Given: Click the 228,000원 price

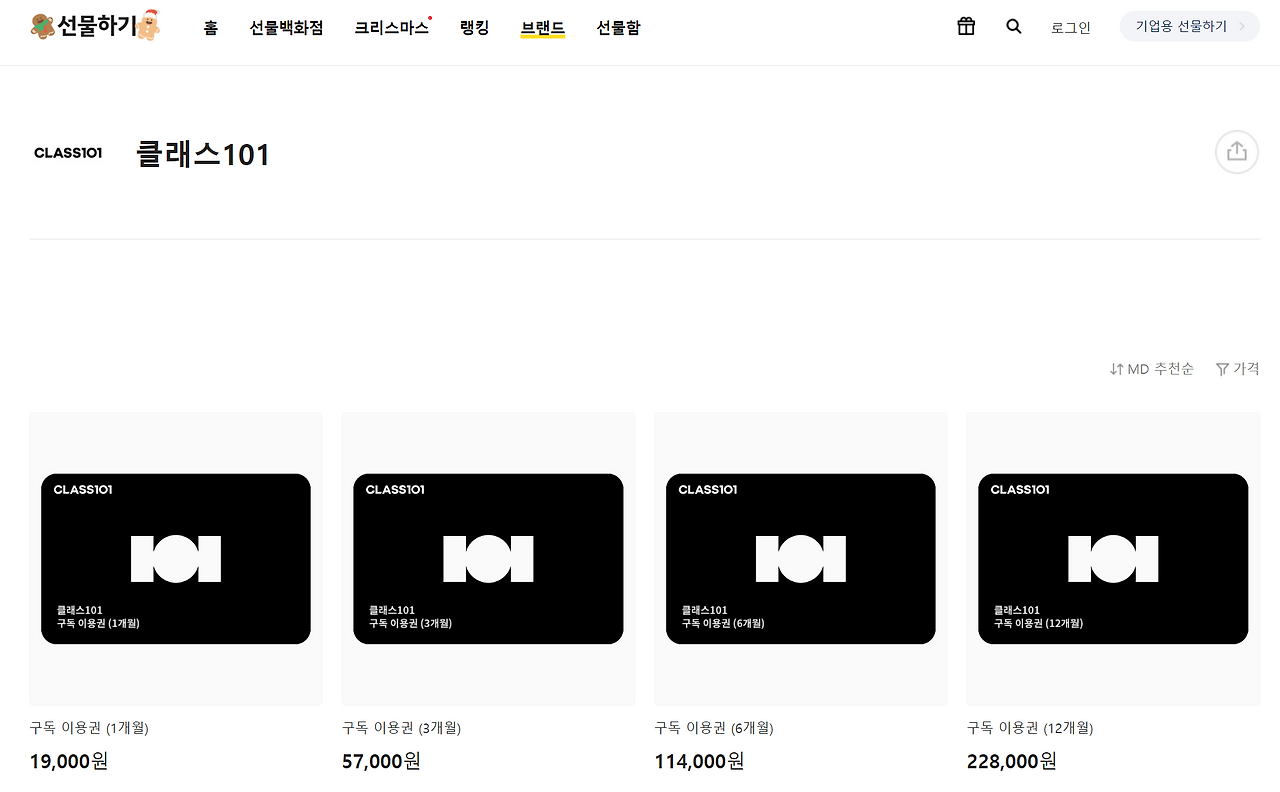Looking at the screenshot, I should tap(1012, 761).
